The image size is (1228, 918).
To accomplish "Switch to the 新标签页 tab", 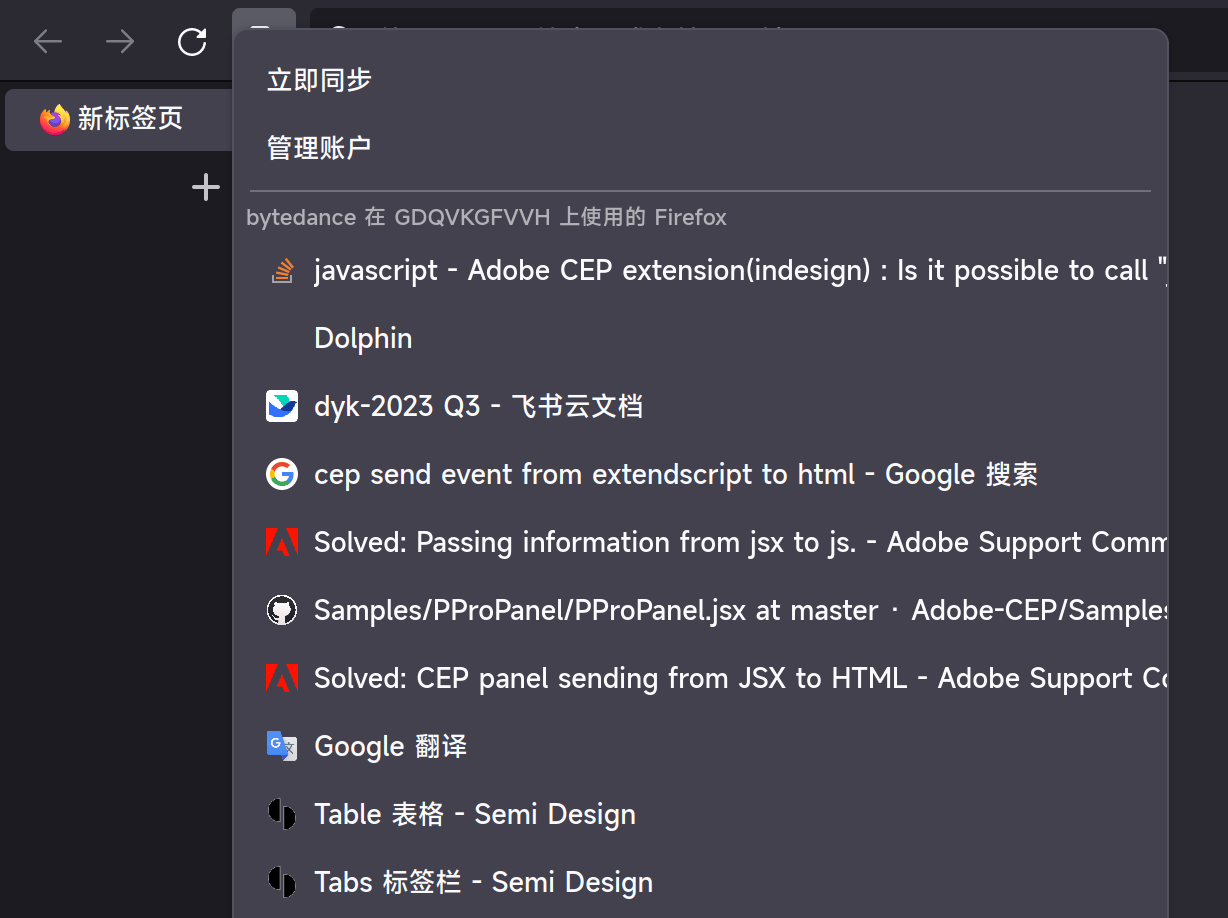I will coord(119,119).
